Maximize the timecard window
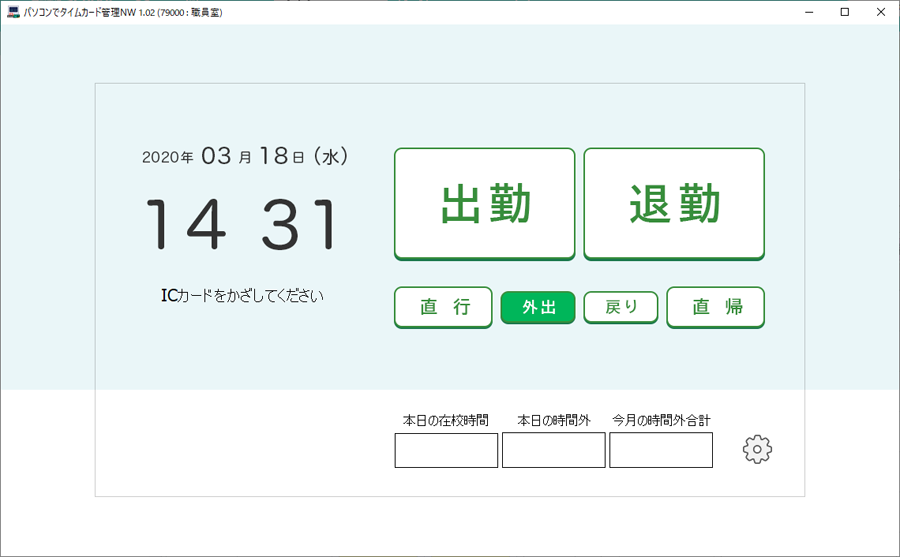Screen dimensions: 900x557 pyautogui.click(x=845, y=12)
